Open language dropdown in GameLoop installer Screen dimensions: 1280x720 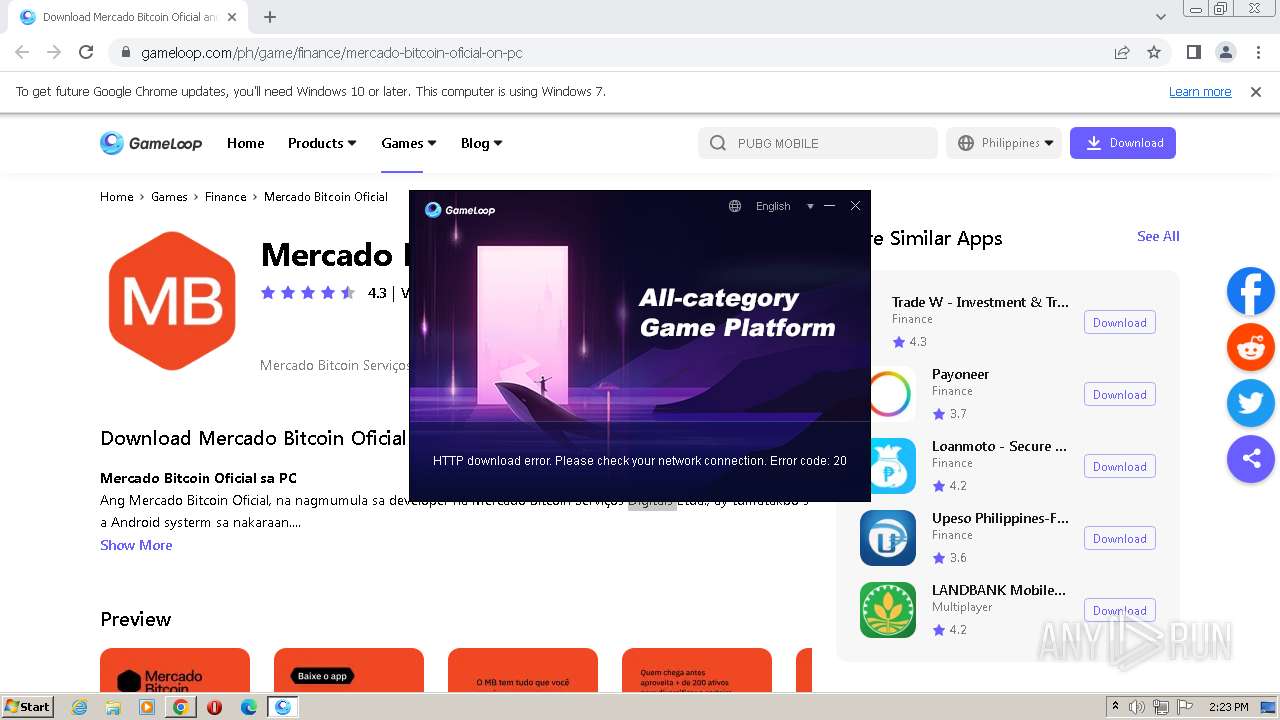[784, 206]
